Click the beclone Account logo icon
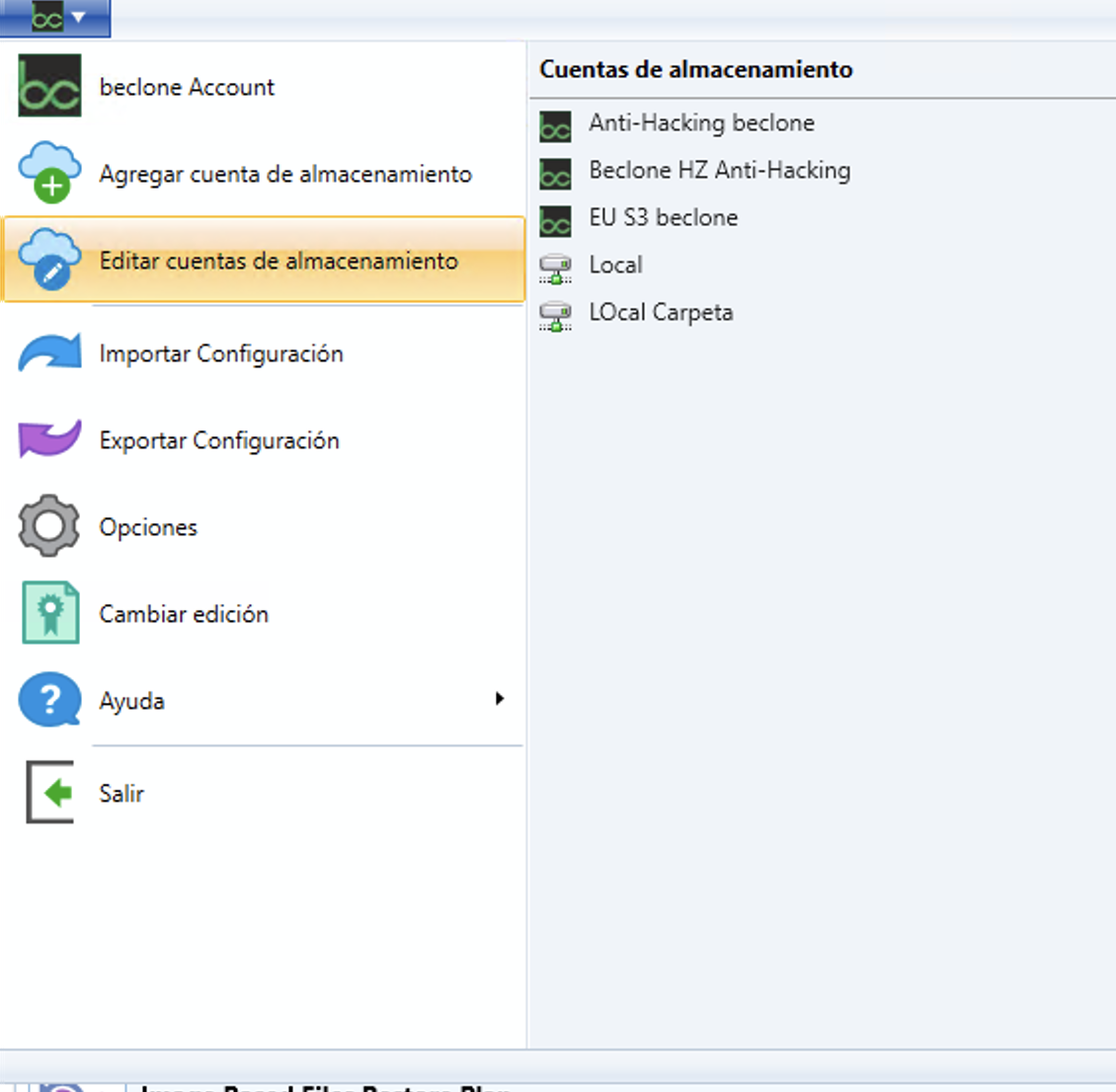Viewport: 1116px width, 1092px height. 49,86
